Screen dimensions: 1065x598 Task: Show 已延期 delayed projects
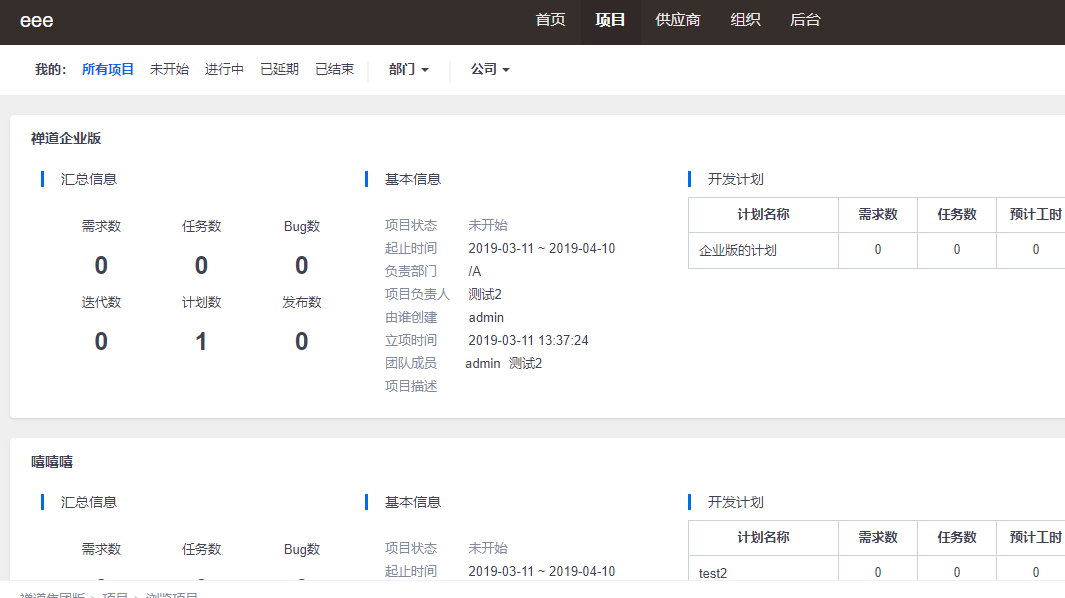point(279,70)
